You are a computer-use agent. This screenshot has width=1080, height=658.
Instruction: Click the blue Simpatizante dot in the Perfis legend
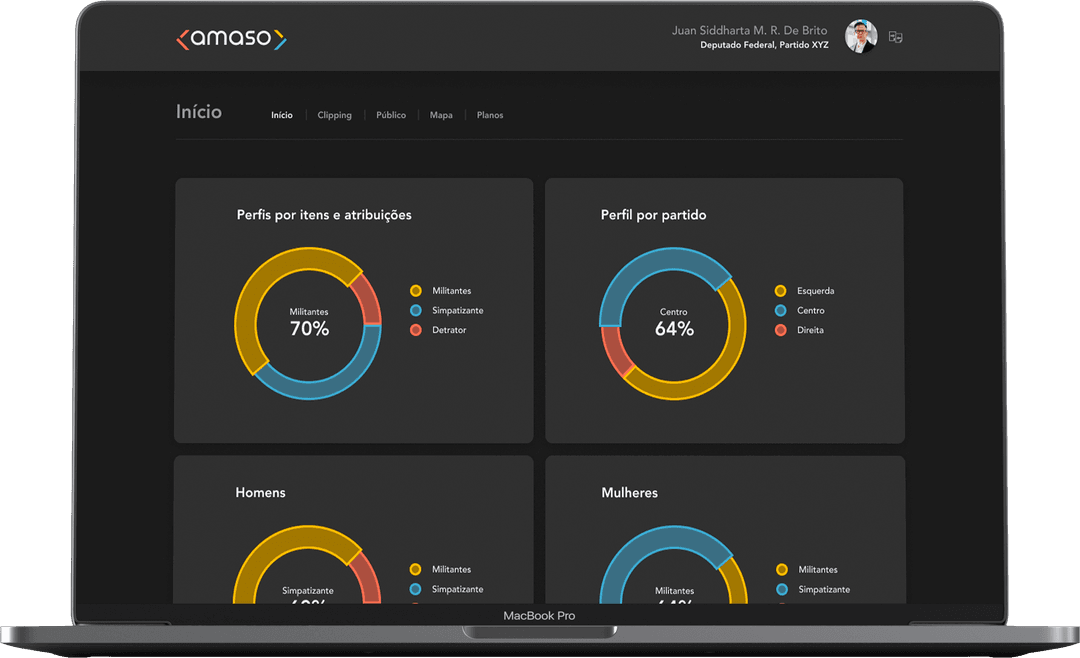pos(415,310)
